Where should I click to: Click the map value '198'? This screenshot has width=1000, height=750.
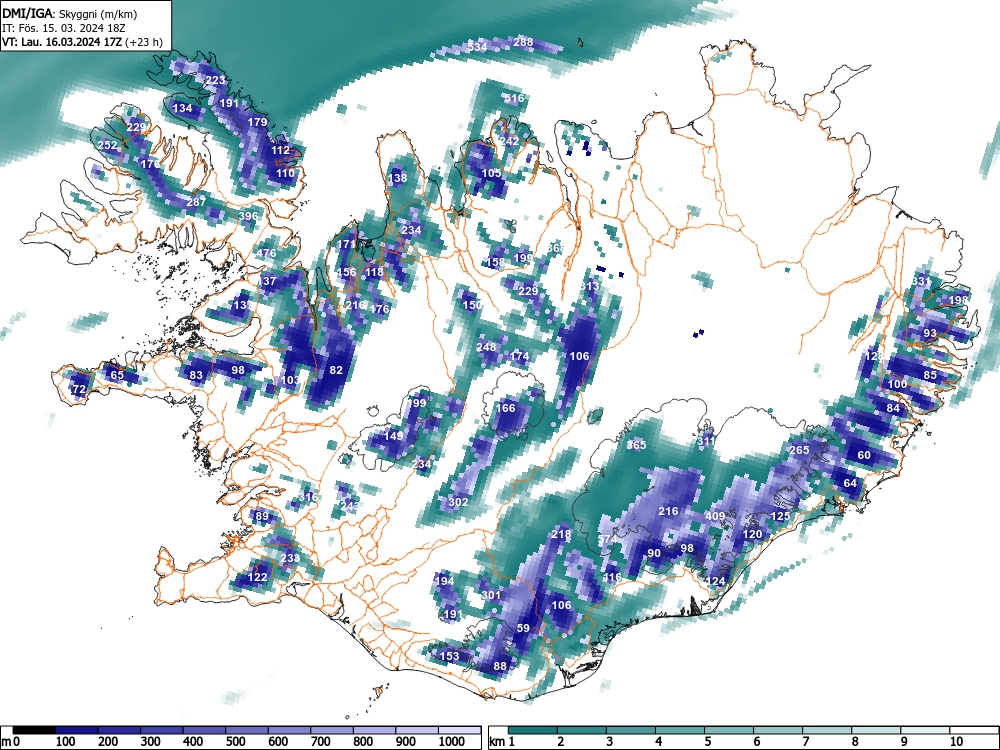point(959,299)
